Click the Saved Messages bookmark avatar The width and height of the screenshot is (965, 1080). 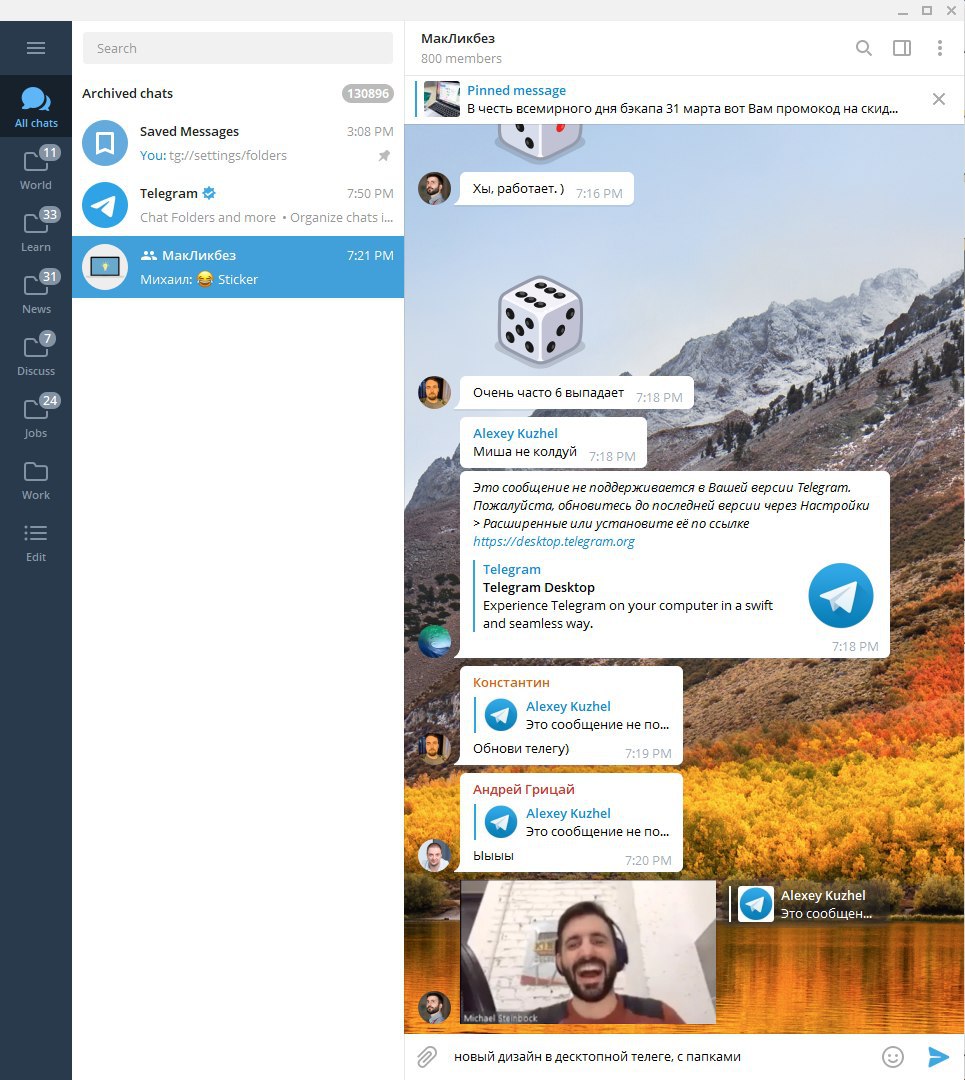tap(105, 143)
